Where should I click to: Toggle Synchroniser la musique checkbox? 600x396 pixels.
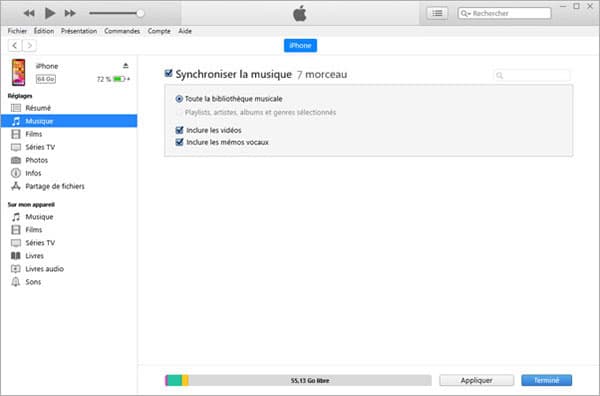click(x=168, y=73)
